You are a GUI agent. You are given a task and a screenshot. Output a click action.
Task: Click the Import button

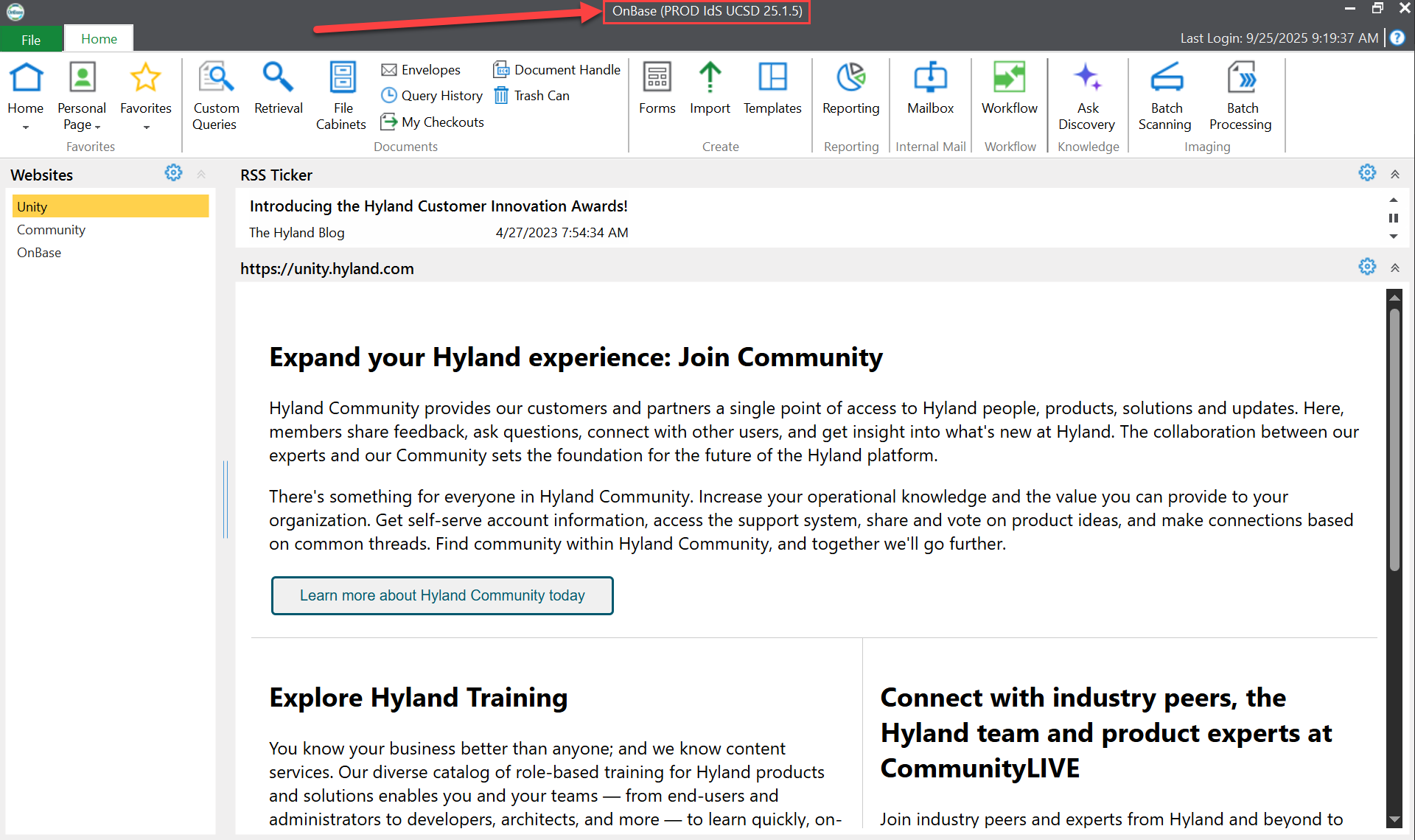[710, 88]
